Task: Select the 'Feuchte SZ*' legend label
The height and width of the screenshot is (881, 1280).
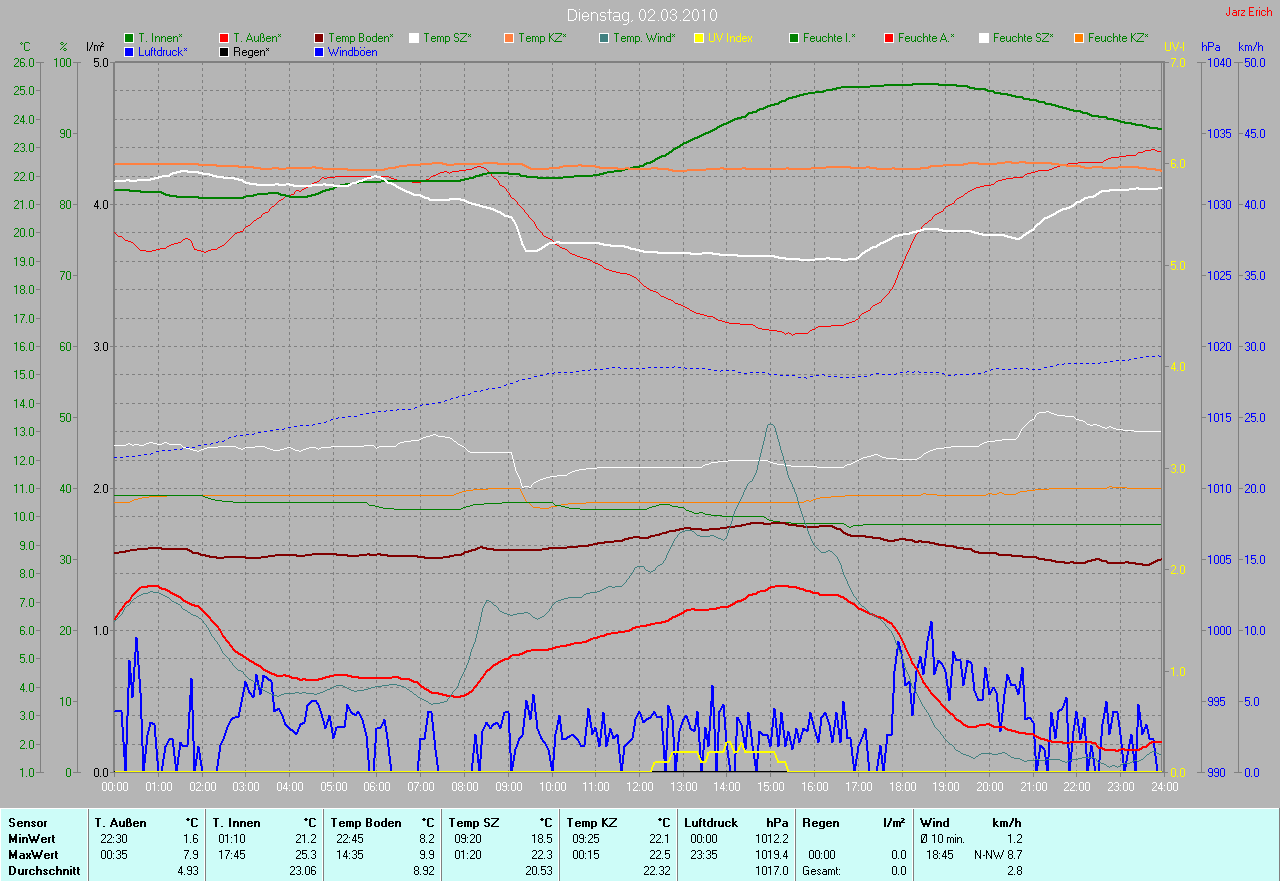Action: point(1022,38)
